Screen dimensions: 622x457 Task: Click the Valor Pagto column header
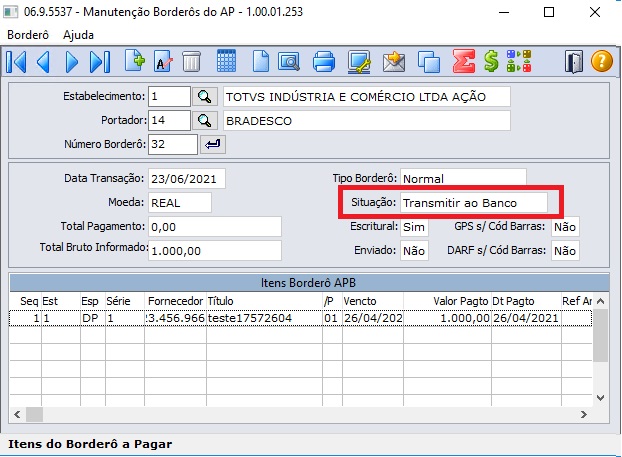(x=447, y=301)
